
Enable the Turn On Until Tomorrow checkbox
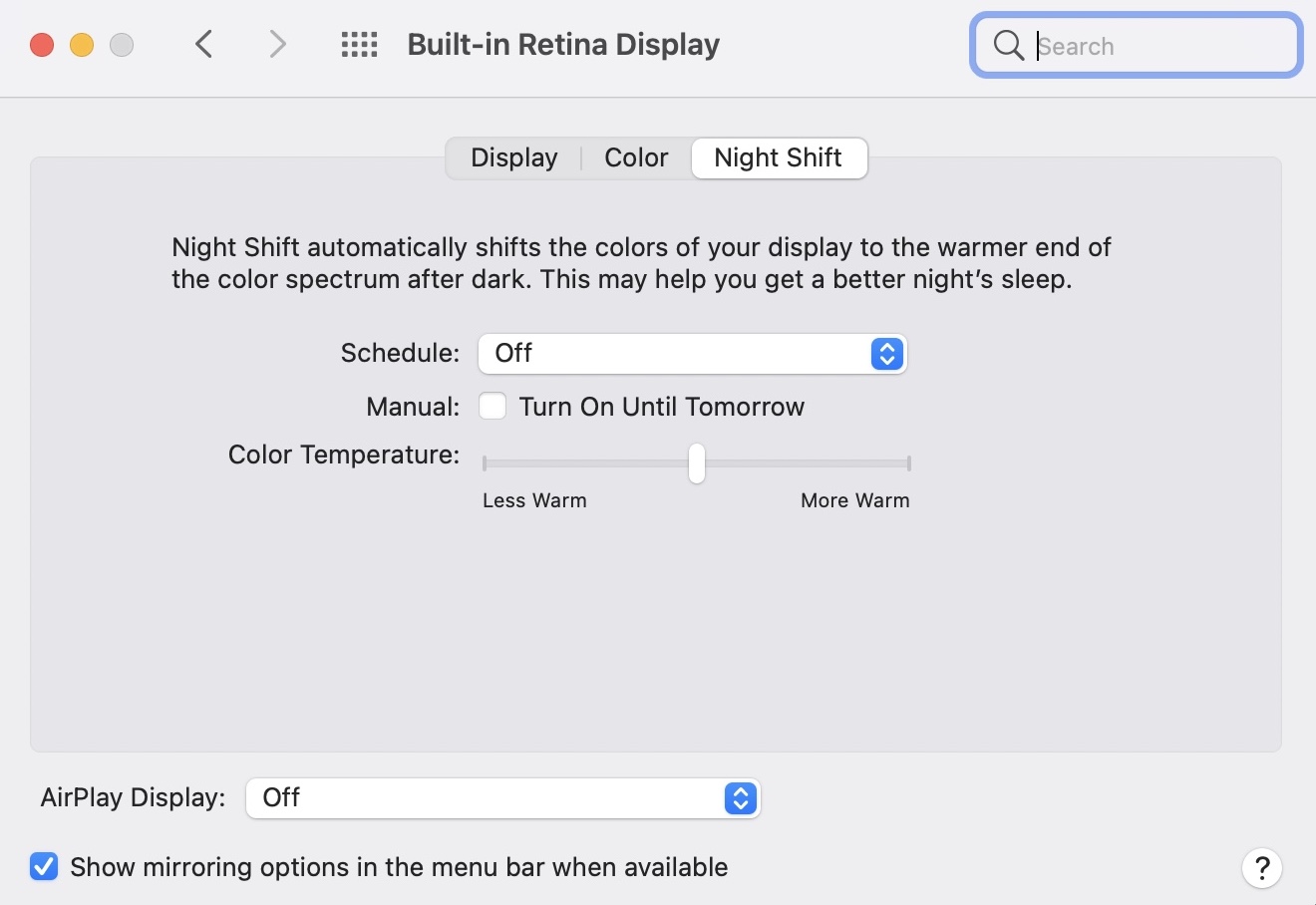[x=493, y=407]
